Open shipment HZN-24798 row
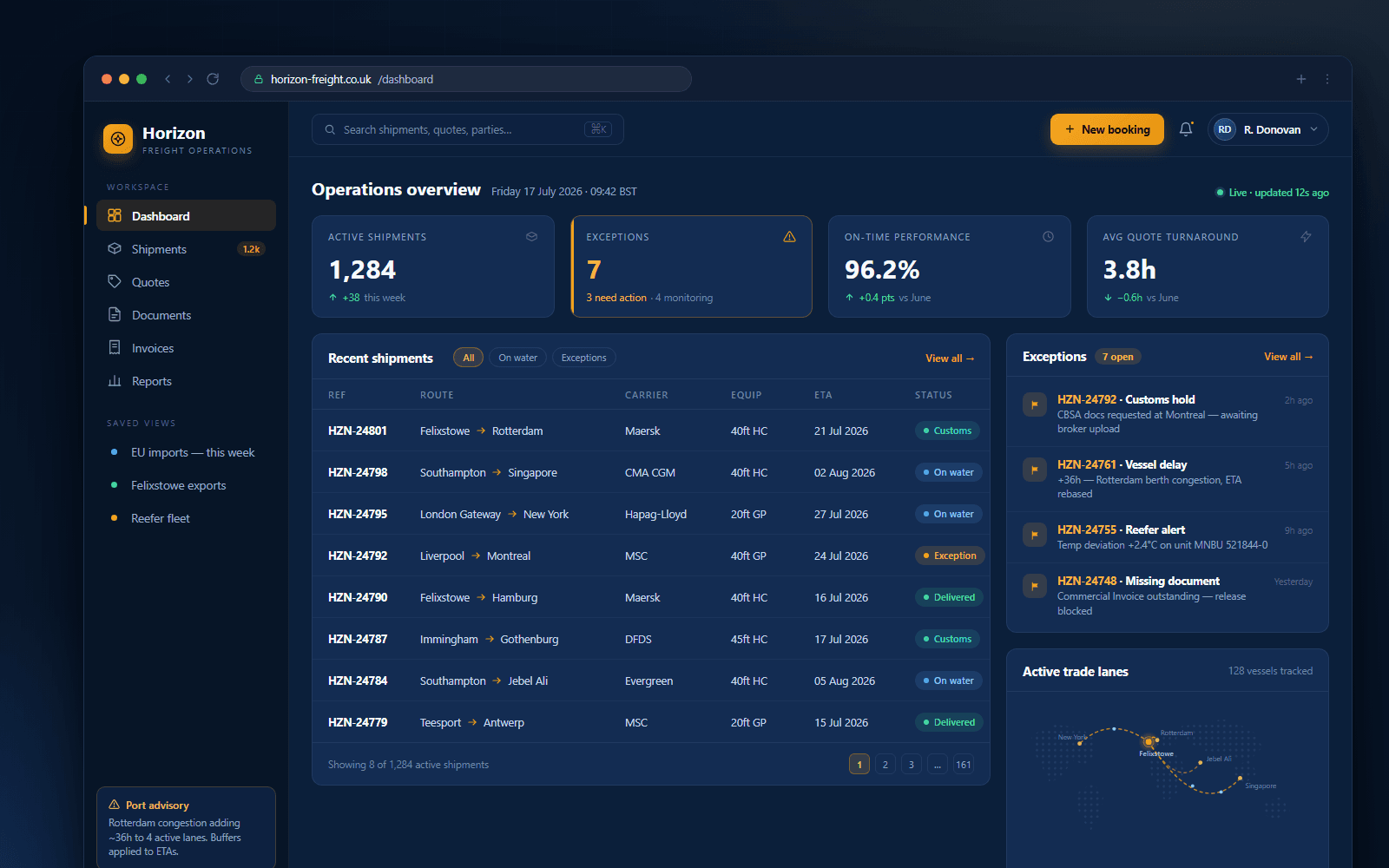The width and height of the screenshot is (1389, 868). (651, 472)
